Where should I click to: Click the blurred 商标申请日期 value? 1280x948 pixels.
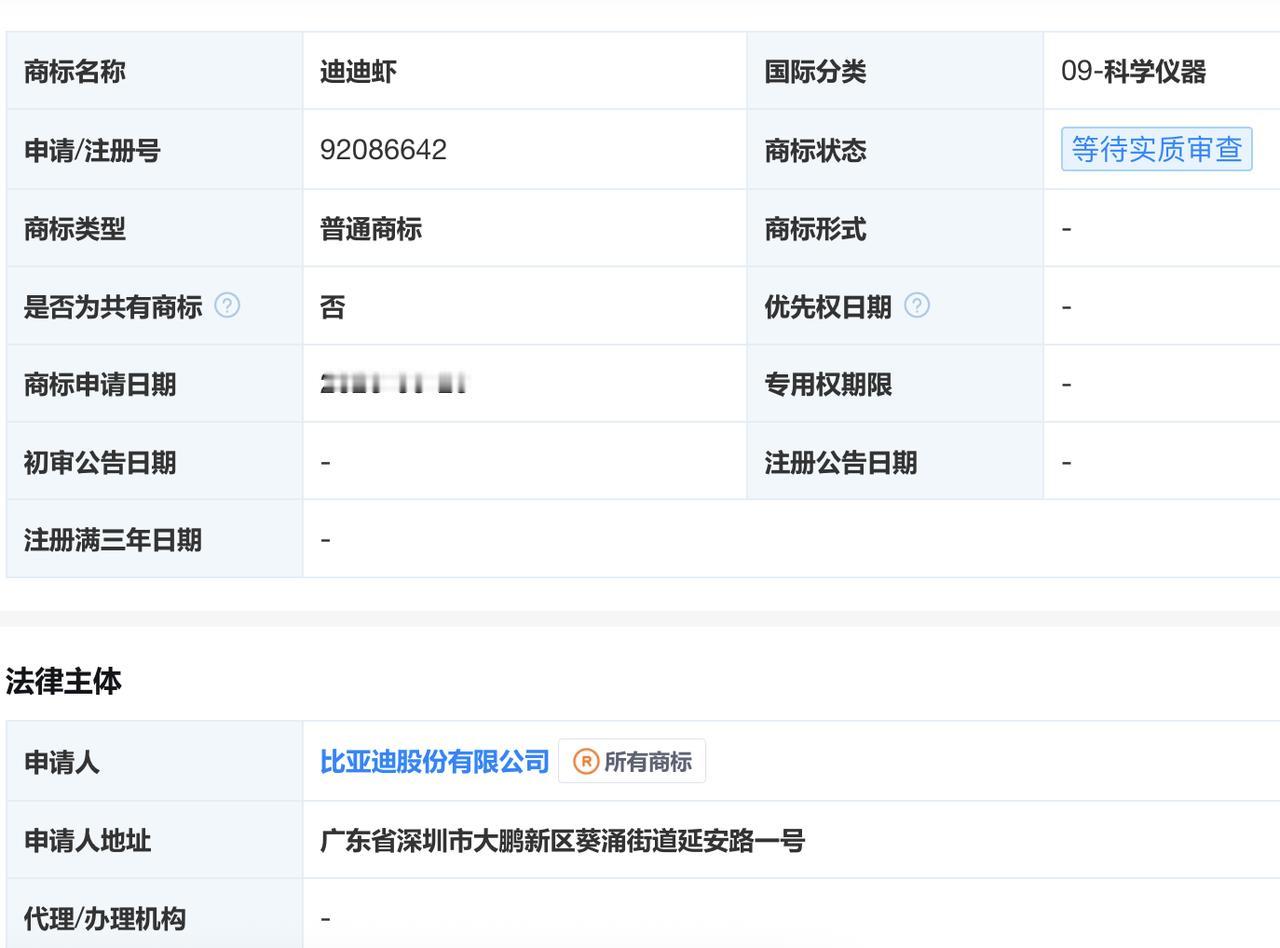[x=394, y=384]
